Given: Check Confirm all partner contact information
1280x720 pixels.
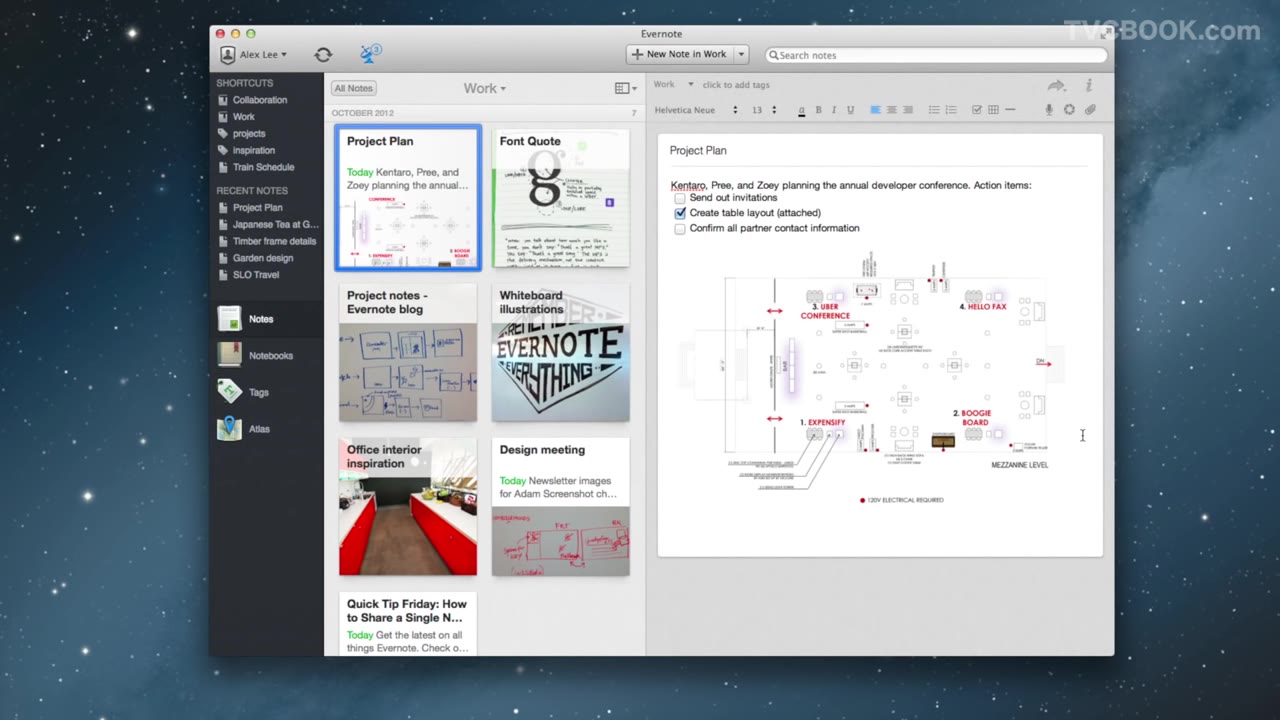Looking at the screenshot, I should [x=680, y=228].
